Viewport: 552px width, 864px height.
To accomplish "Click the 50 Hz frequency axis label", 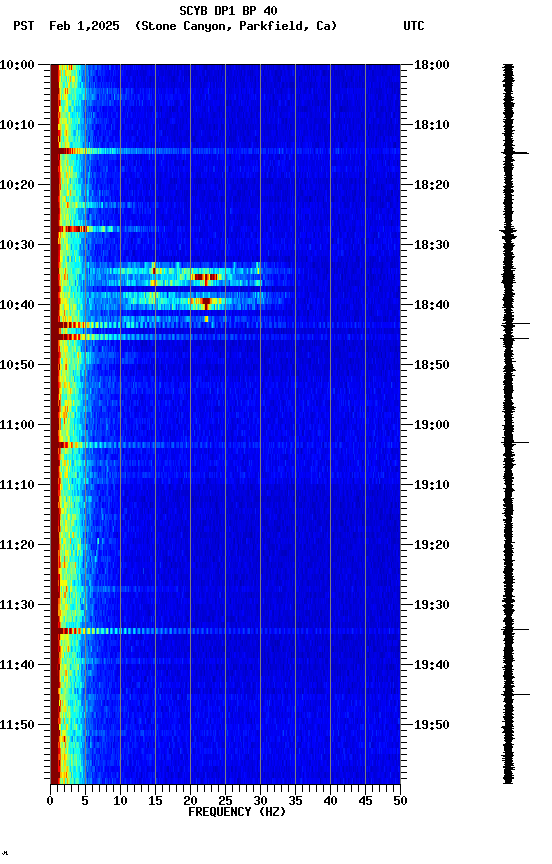I will 400,801.
